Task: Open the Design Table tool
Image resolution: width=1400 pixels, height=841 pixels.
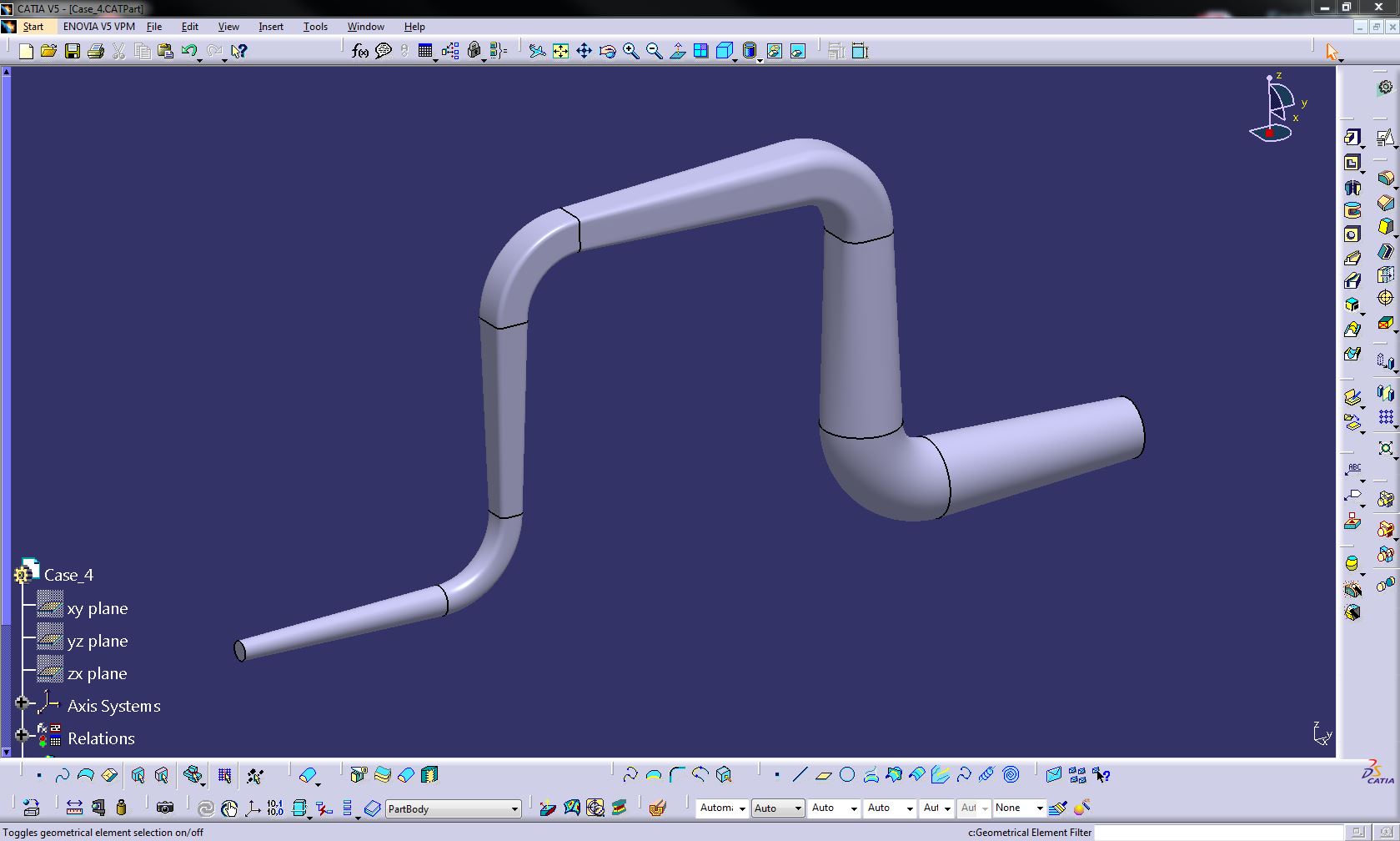Action: [426, 52]
